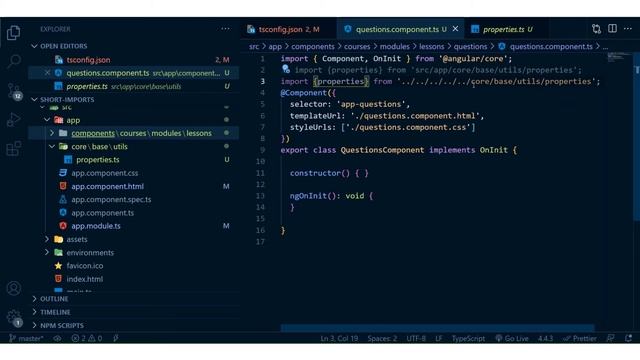Open the Run and Debug view
The image size is (640, 360).
13,120
